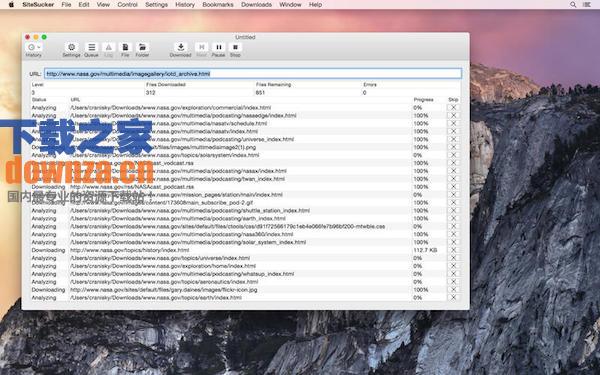Skip the podcasting/nasaedge/index.html row

(453, 116)
